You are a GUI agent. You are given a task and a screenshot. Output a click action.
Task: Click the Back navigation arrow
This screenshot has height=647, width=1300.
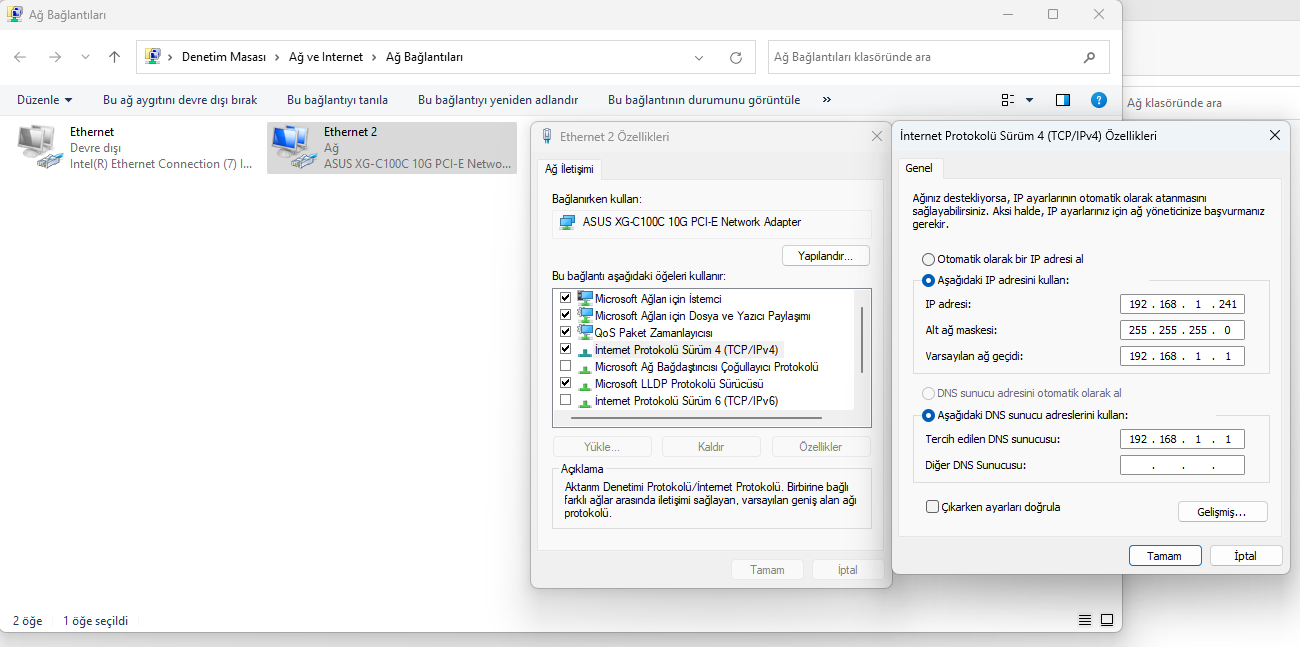click(x=21, y=57)
